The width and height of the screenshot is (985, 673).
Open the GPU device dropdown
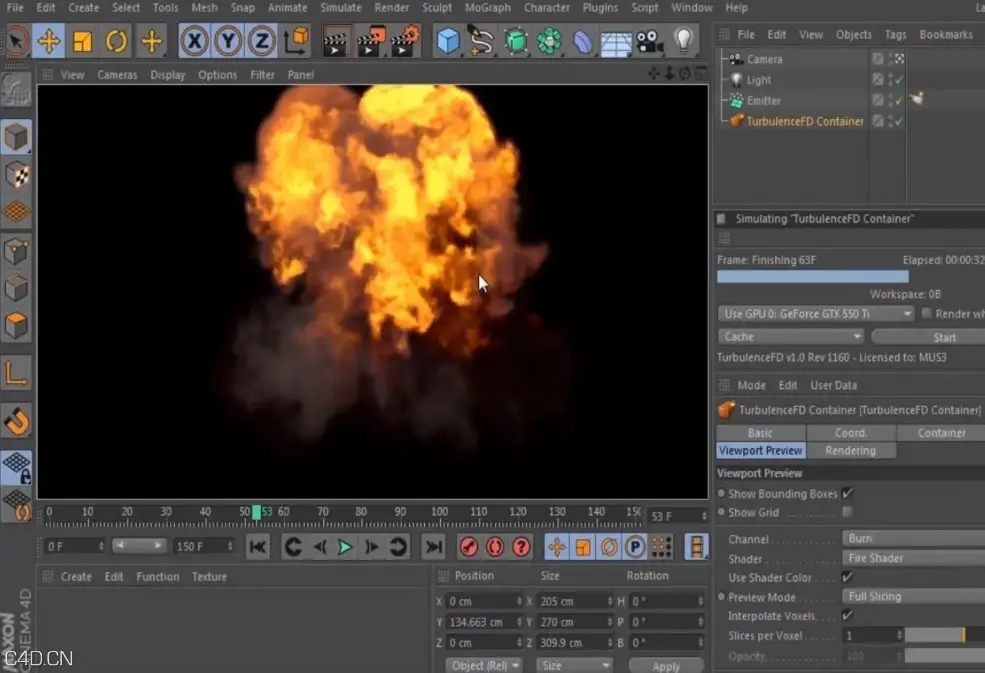pos(816,313)
